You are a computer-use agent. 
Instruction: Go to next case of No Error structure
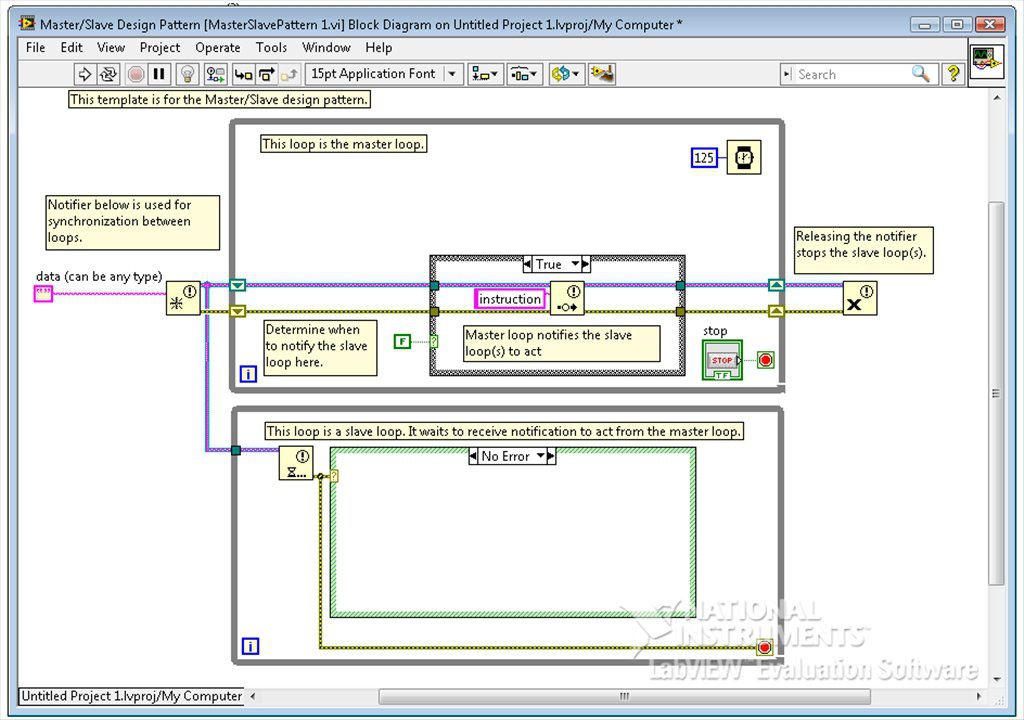click(552, 456)
